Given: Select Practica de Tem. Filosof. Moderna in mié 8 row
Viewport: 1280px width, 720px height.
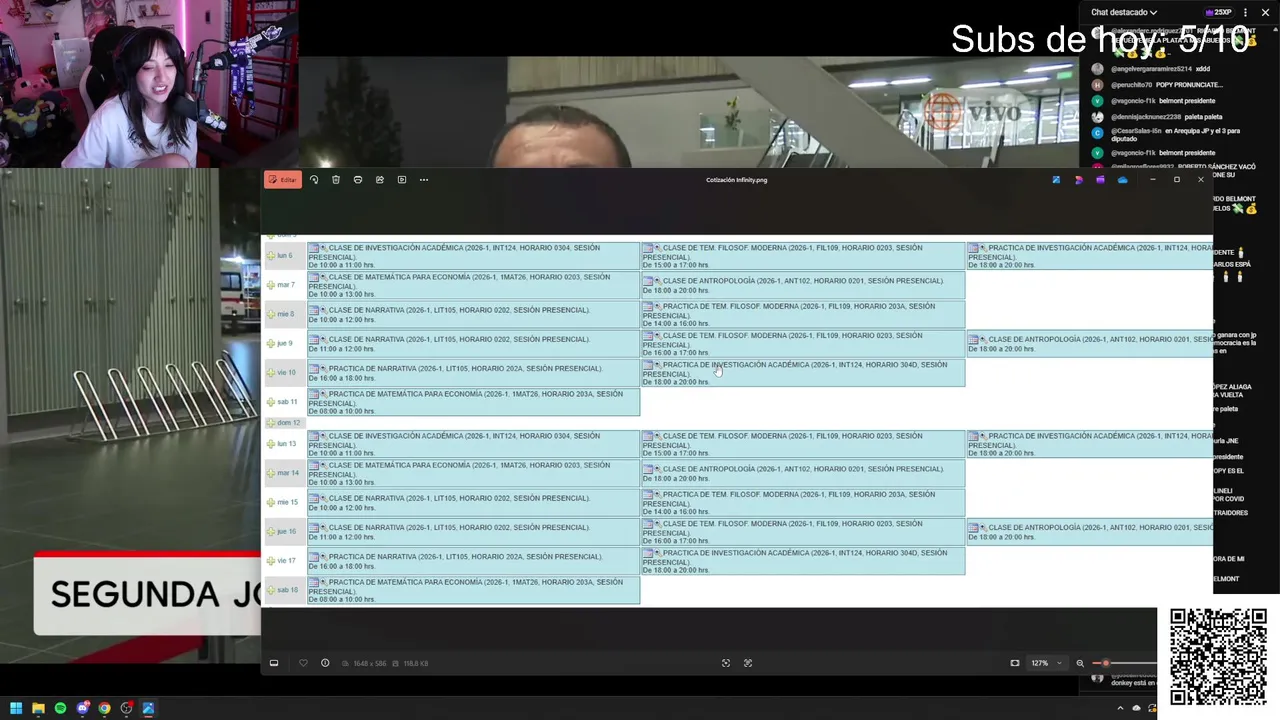Looking at the screenshot, I should pos(803,314).
